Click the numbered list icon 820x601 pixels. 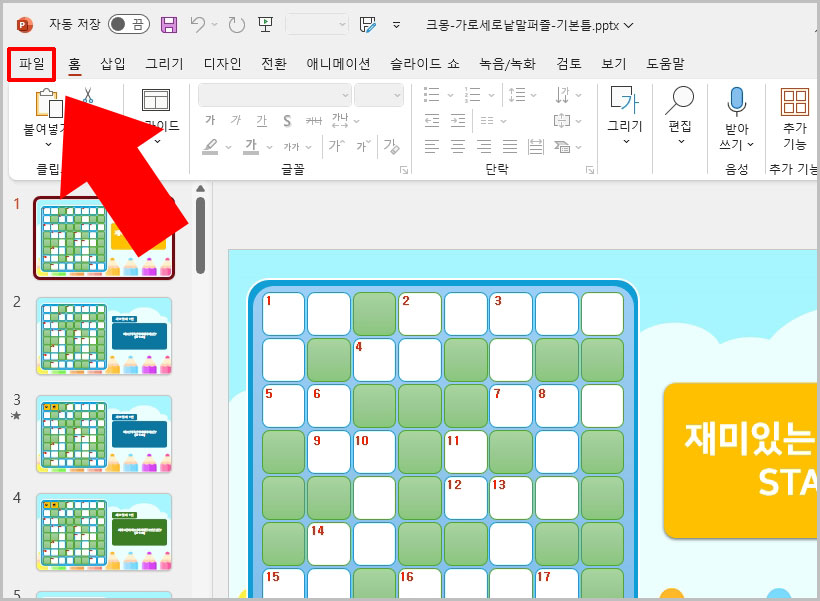[472, 95]
